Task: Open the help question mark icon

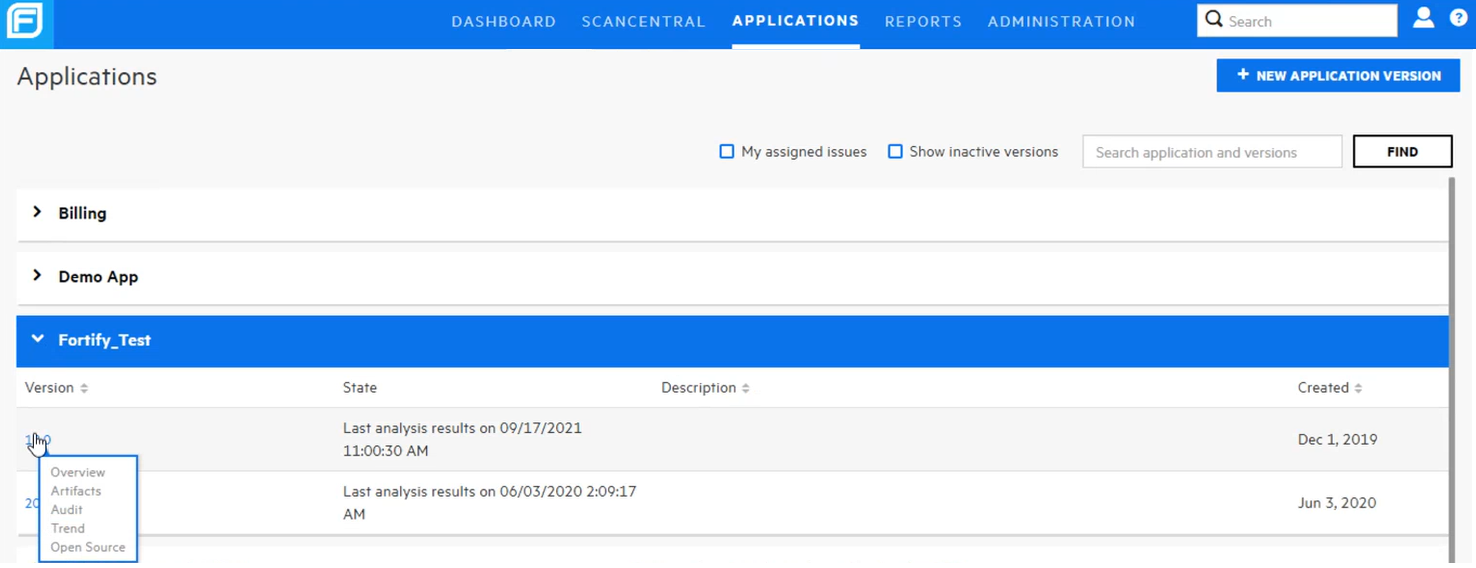Action: click(1458, 18)
